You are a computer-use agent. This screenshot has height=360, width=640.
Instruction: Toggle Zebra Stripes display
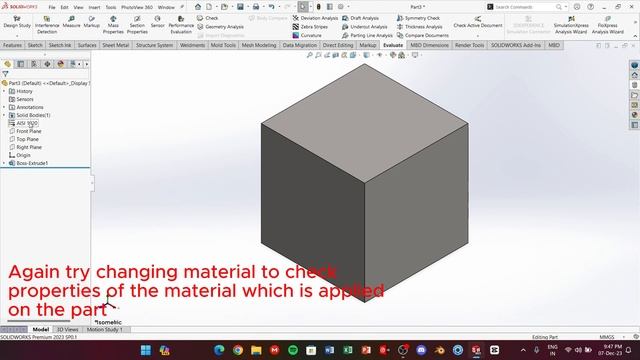coord(310,27)
